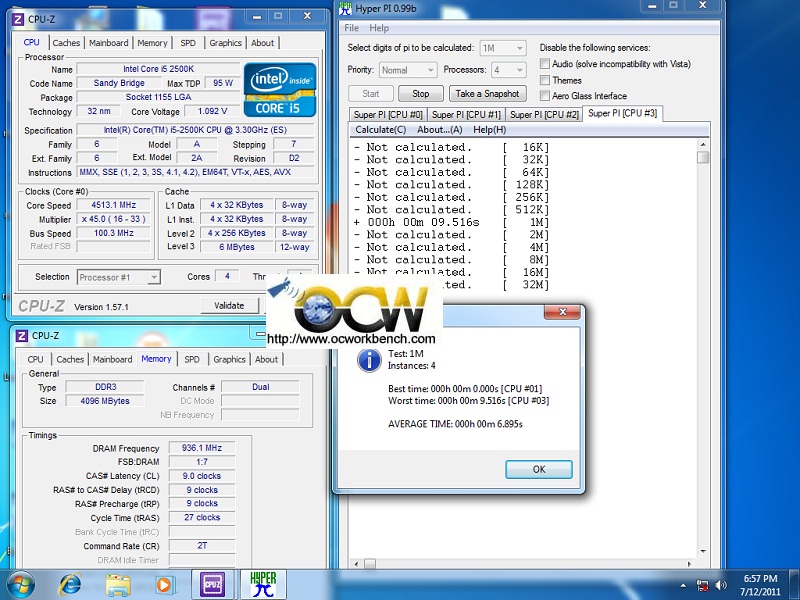Click the Core Speed value 4513.1 MHz

click(114, 205)
